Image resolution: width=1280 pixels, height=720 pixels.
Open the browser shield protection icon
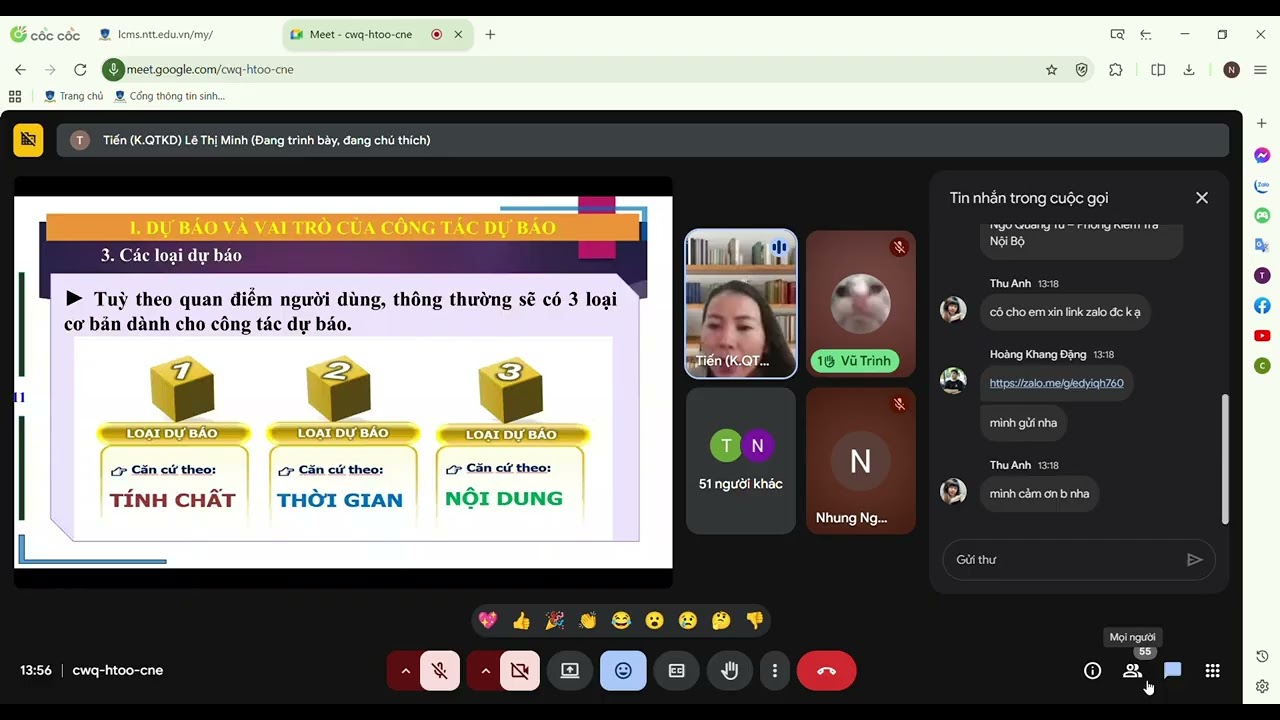1081,70
